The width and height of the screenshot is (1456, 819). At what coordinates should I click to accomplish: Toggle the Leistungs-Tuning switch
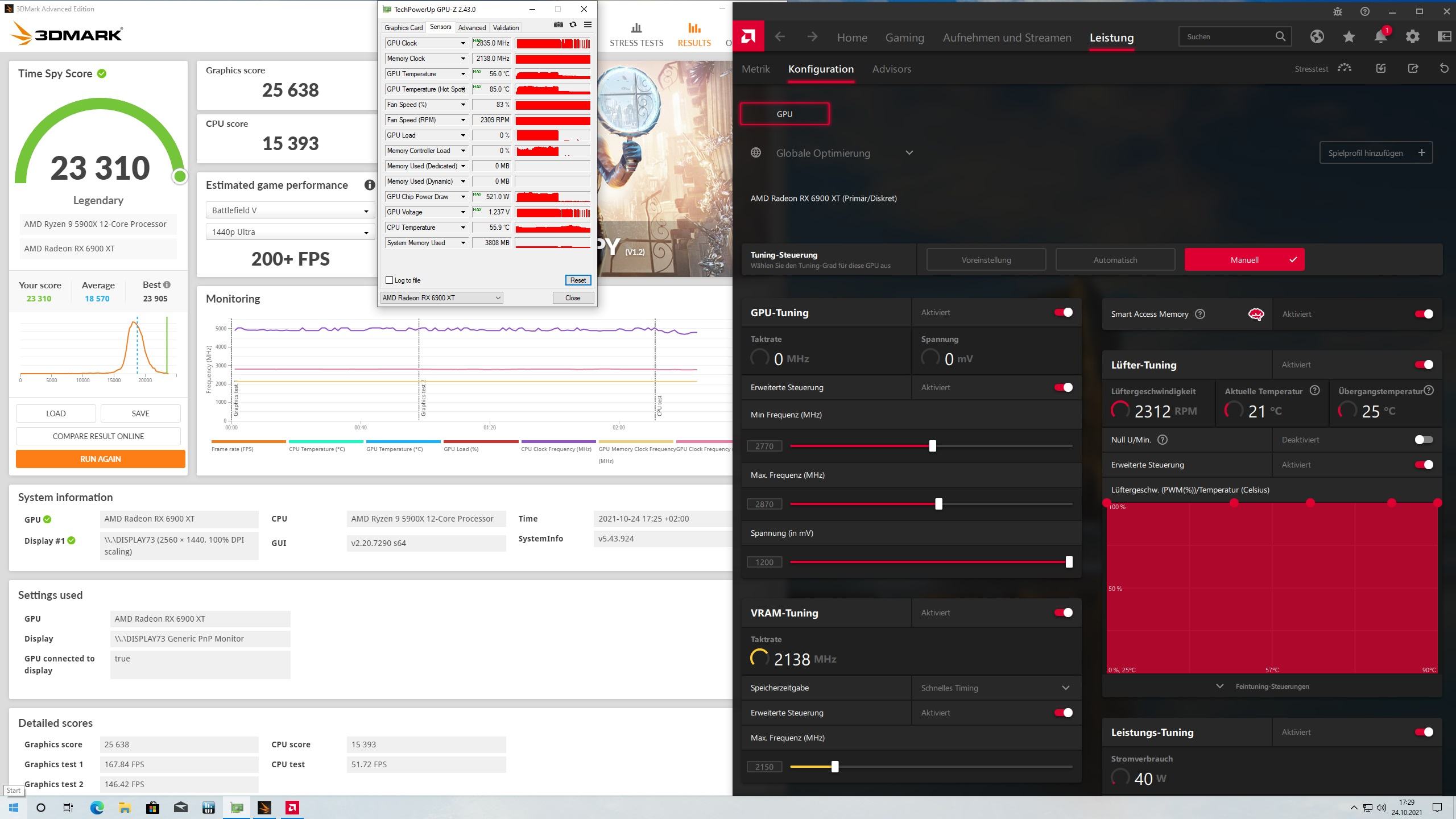click(1424, 732)
